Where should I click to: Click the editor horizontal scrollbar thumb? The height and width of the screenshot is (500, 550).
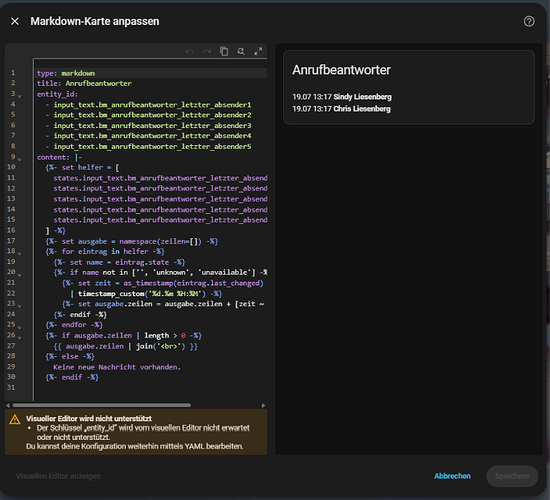pos(102,405)
